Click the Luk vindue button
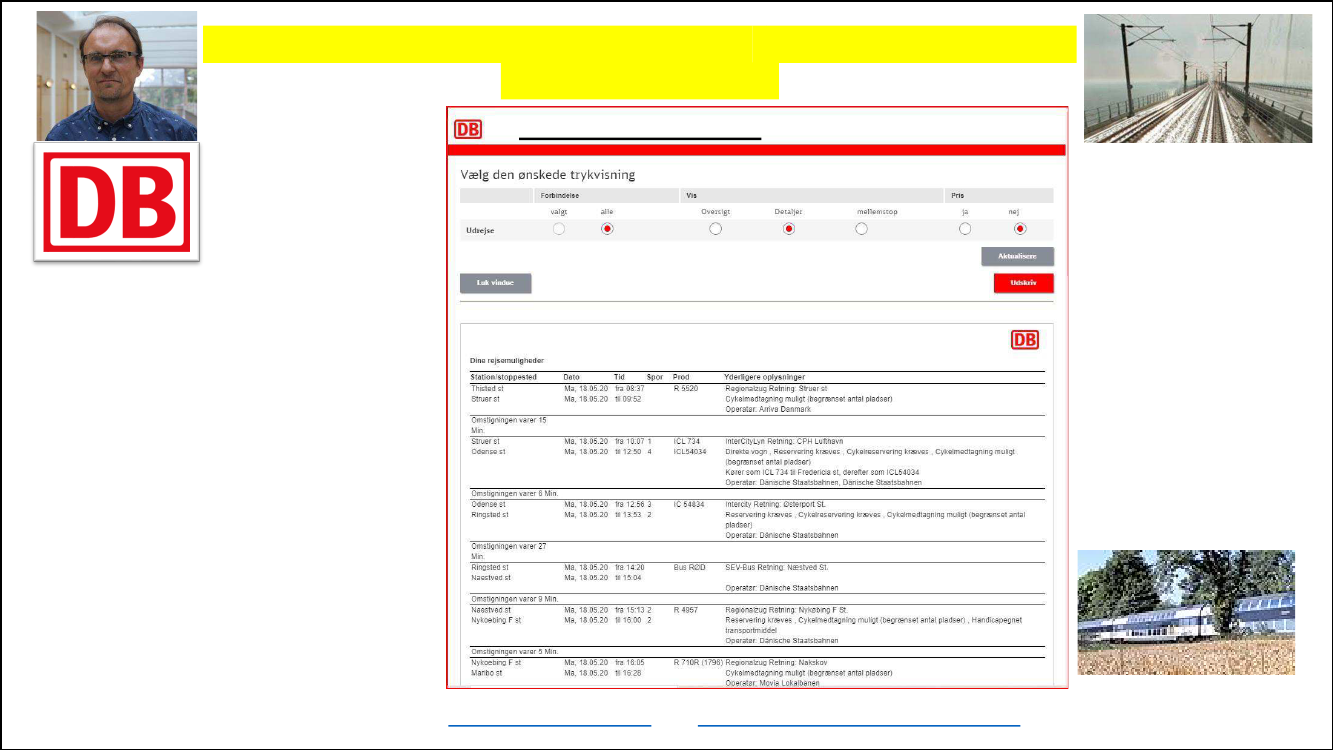1333x750 pixels. point(495,283)
